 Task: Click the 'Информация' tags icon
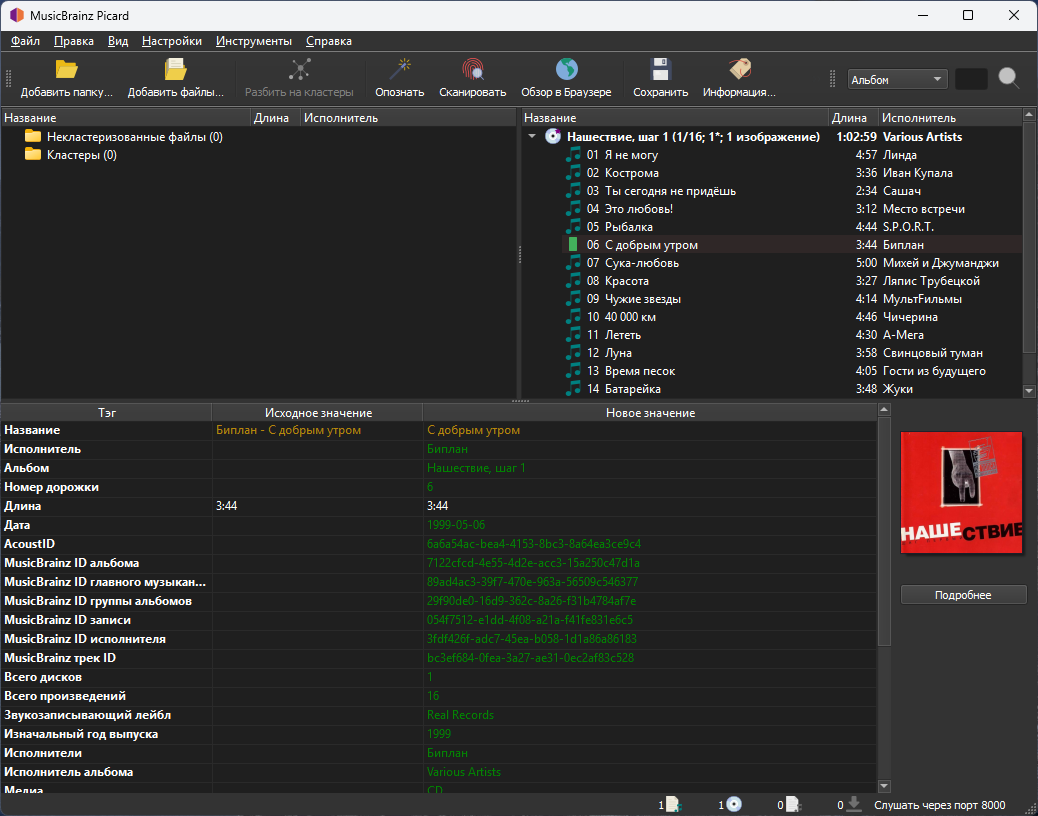(x=739, y=70)
